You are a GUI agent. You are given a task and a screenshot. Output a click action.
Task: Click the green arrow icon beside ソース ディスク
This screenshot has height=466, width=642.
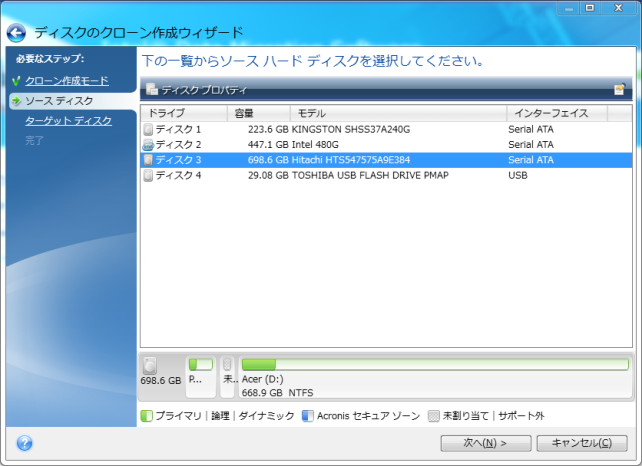coord(16,101)
